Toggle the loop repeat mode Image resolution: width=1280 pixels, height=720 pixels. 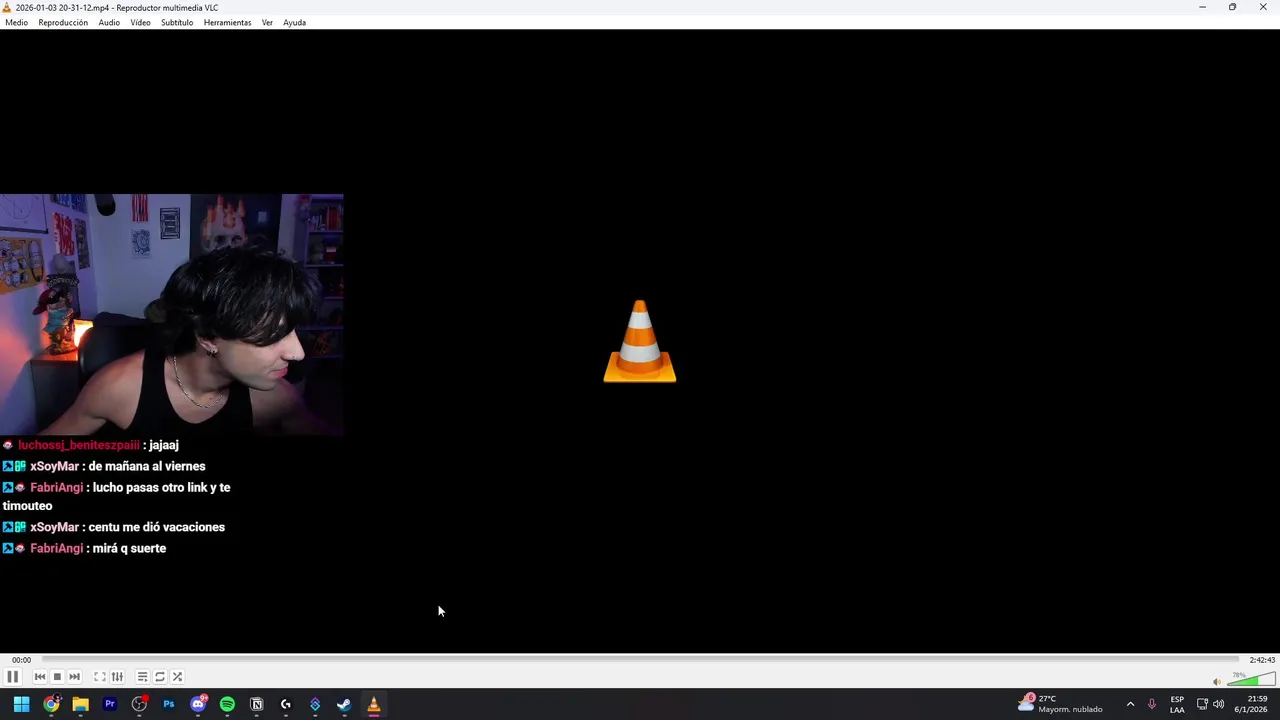pos(160,677)
